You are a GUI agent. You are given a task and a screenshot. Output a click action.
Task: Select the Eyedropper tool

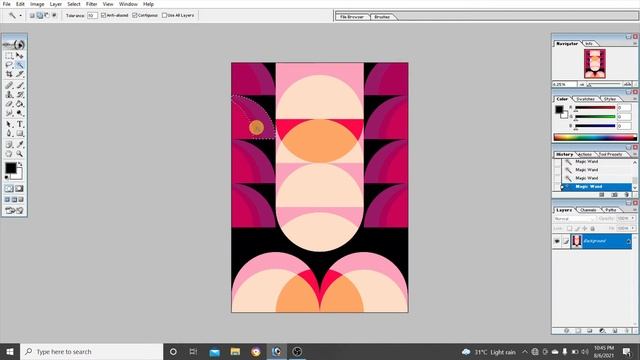coord(20,144)
